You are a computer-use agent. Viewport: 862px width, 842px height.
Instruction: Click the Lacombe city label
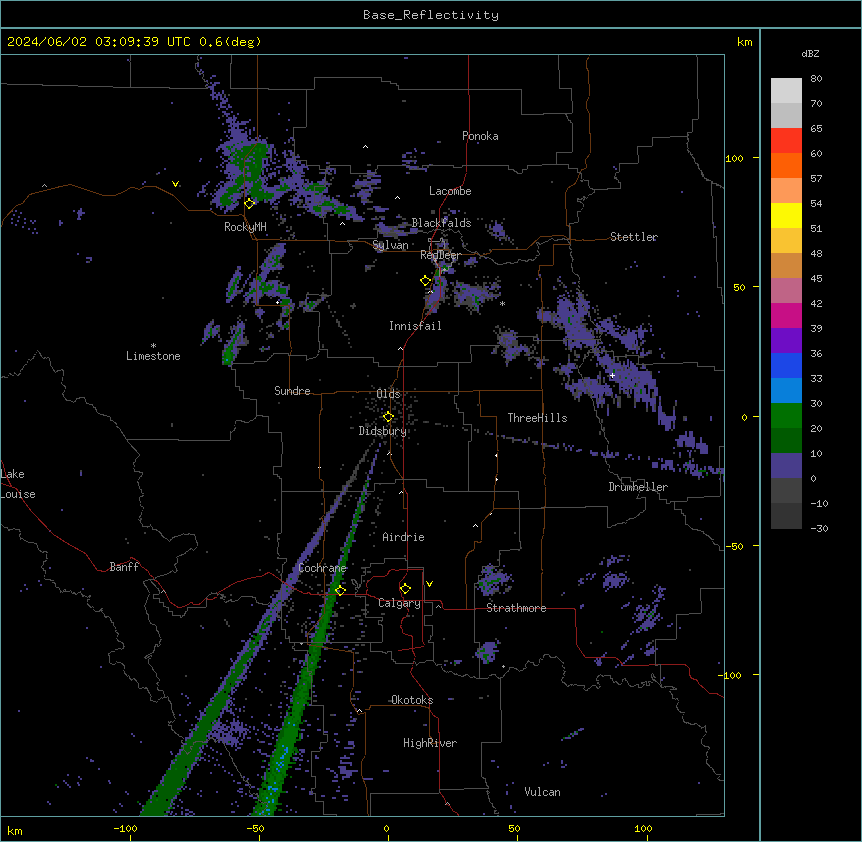[450, 191]
